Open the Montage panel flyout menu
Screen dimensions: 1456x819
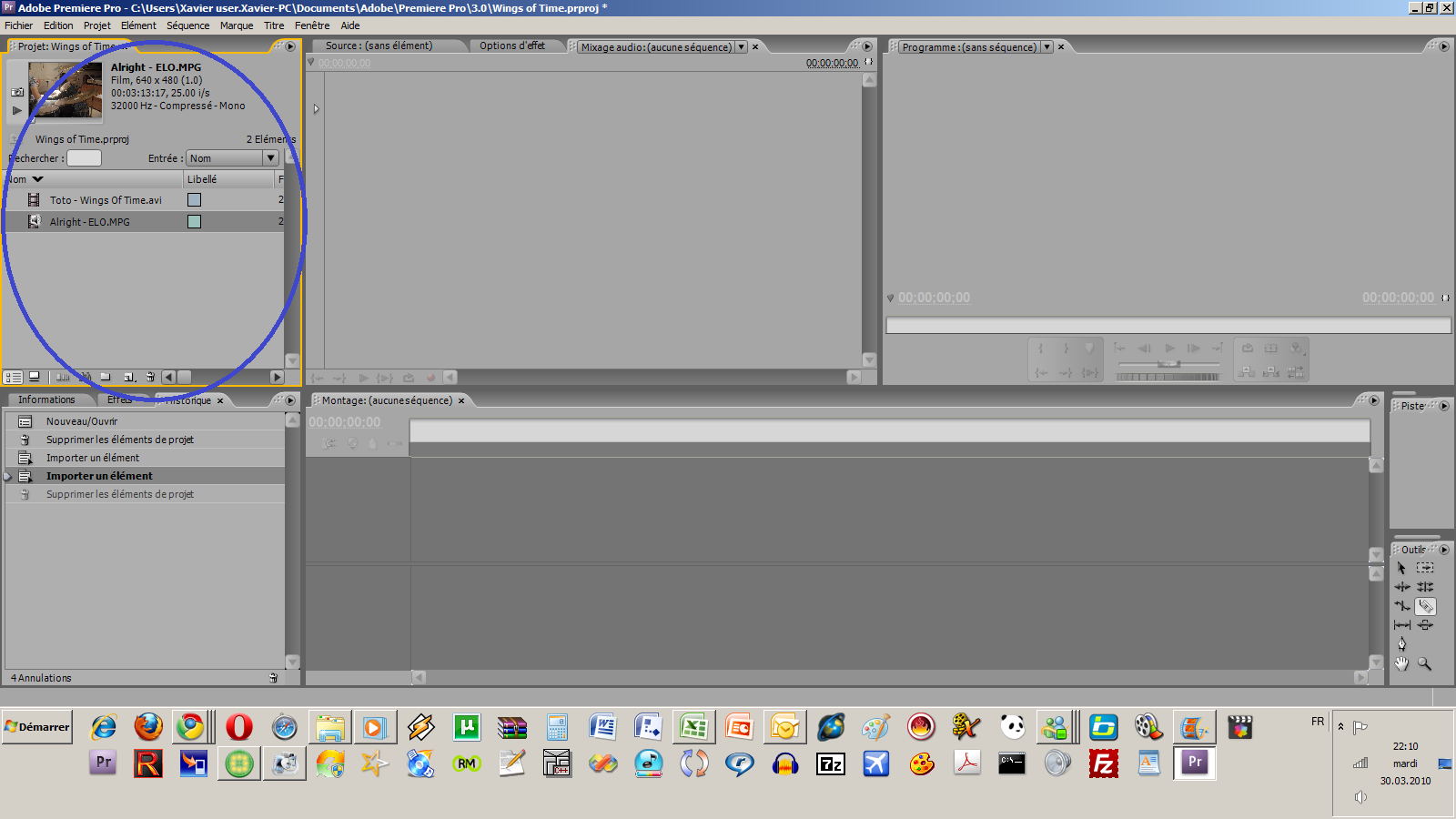tap(1374, 400)
